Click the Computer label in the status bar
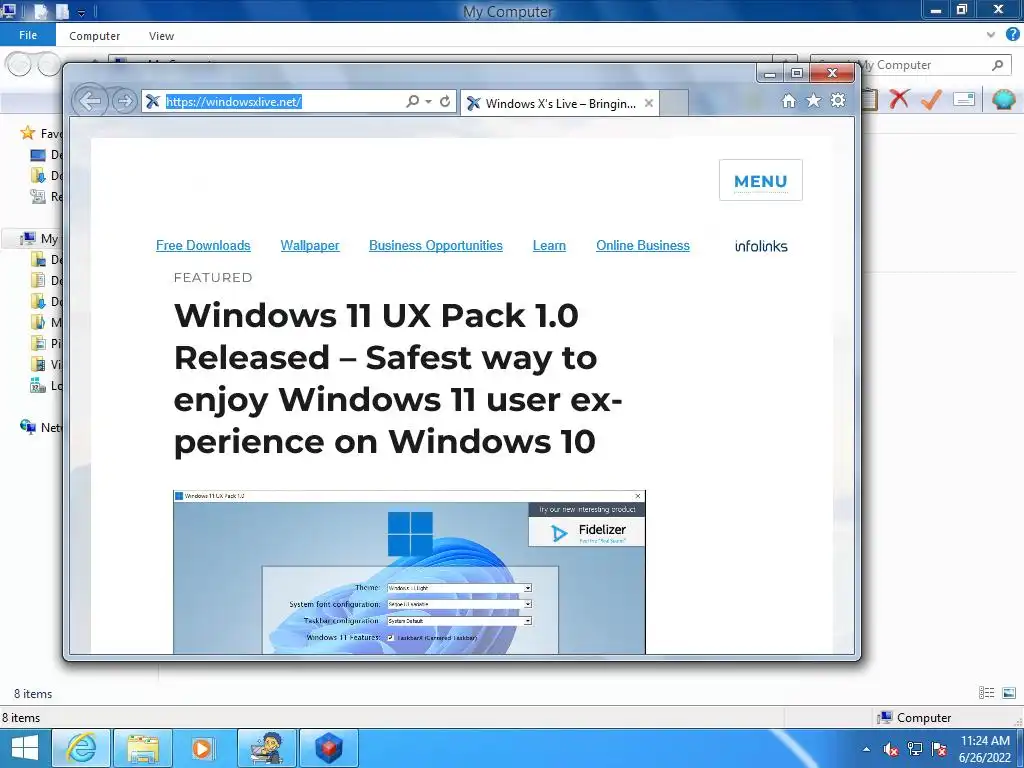Viewport: 1024px width, 768px height. 923,718
